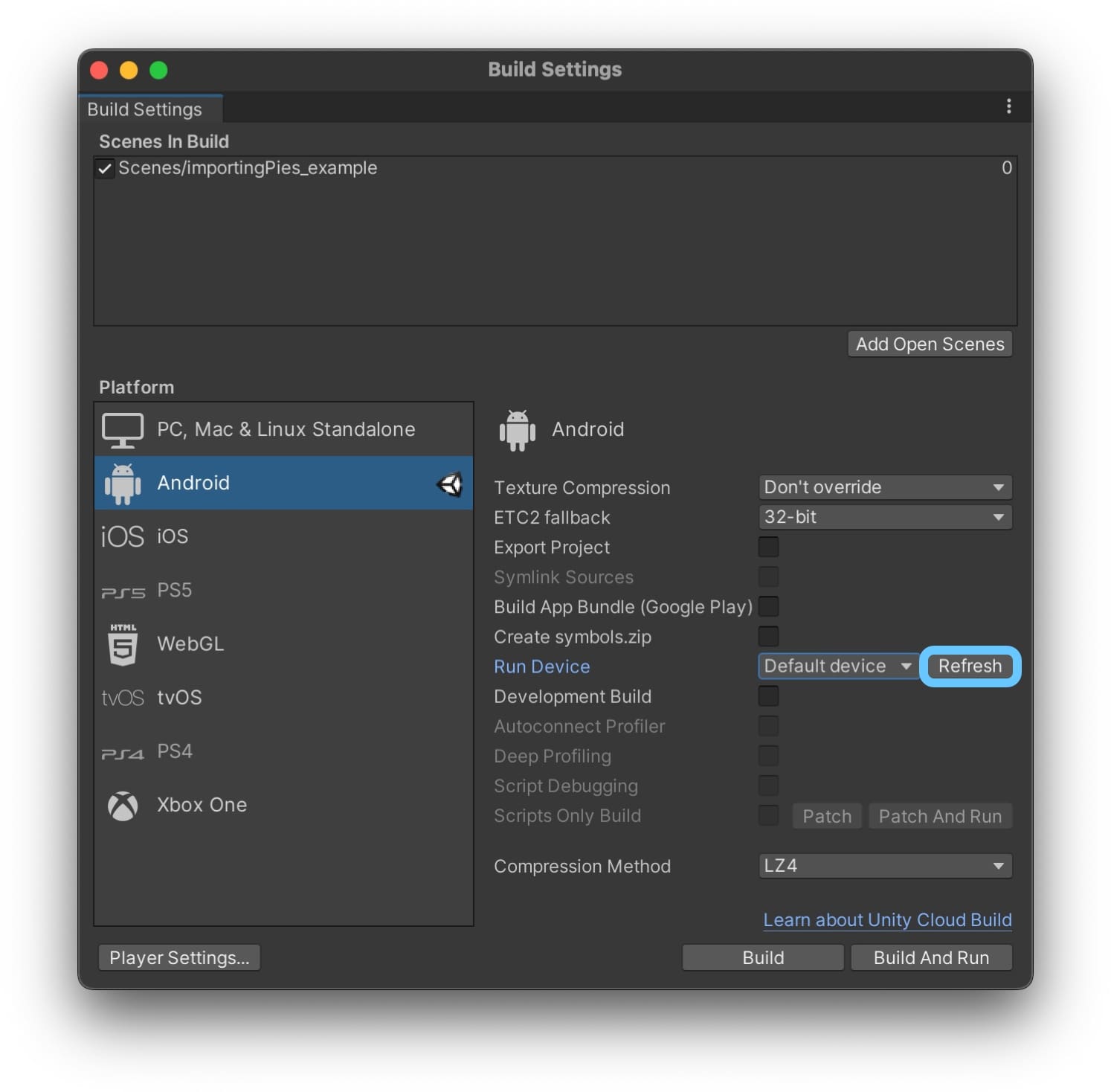Click the Compression Method label
This screenshot has height=1092, width=1111.
pyautogui.click(x=582, y=867)
